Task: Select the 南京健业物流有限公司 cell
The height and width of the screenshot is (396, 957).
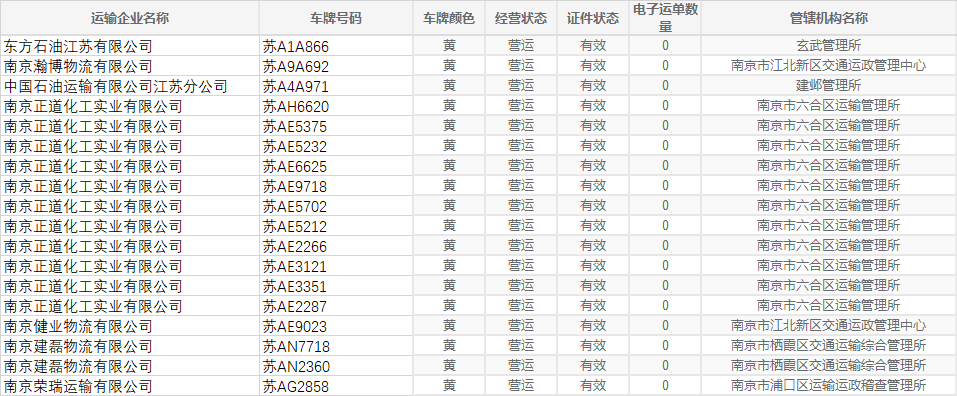Action: [x=129, y=326]
